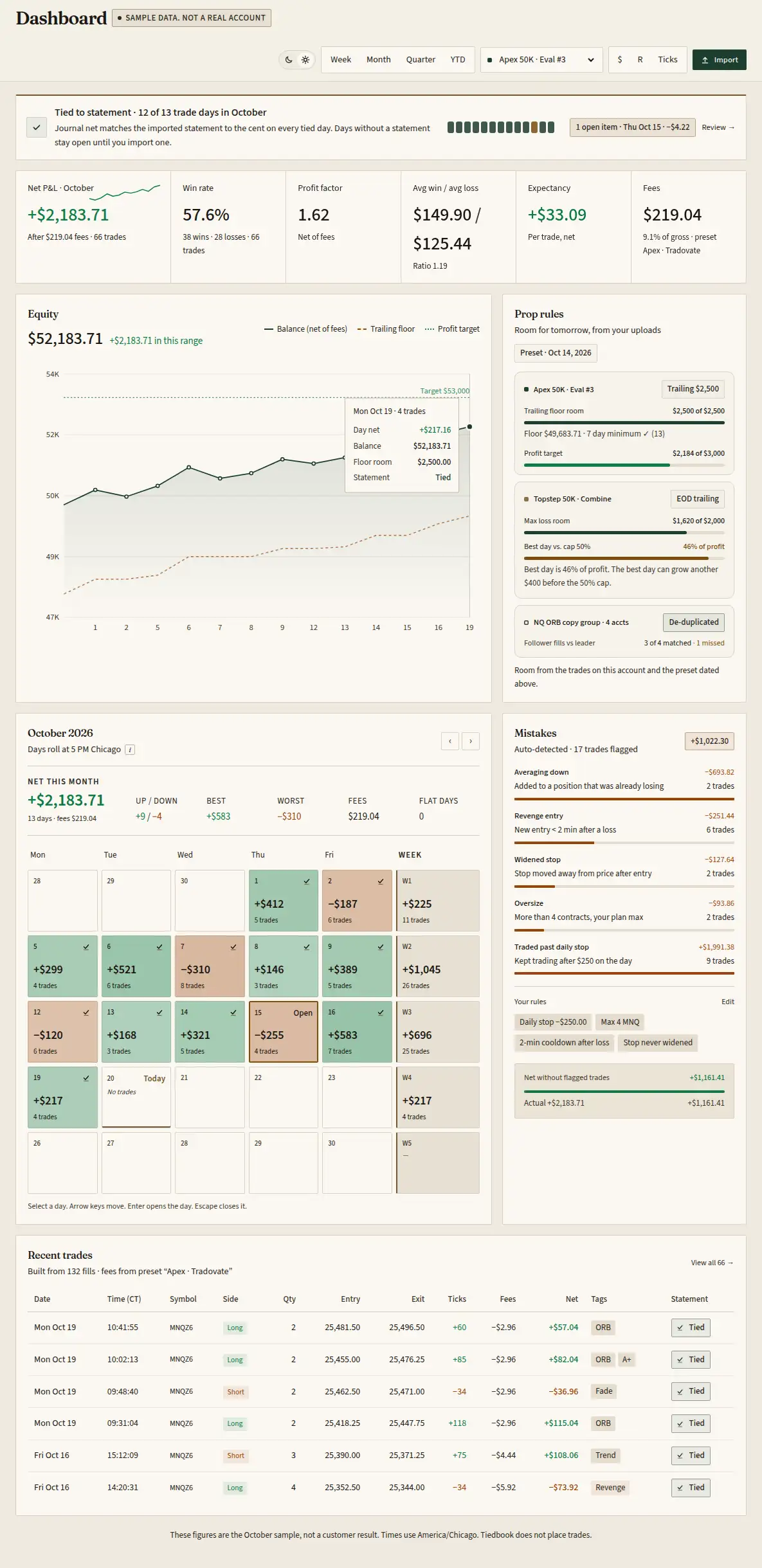The width and height of the screenshot is (762, 1568).
Task: Click Tied status for 10:41:55 trade
Action: [691, 1328]
